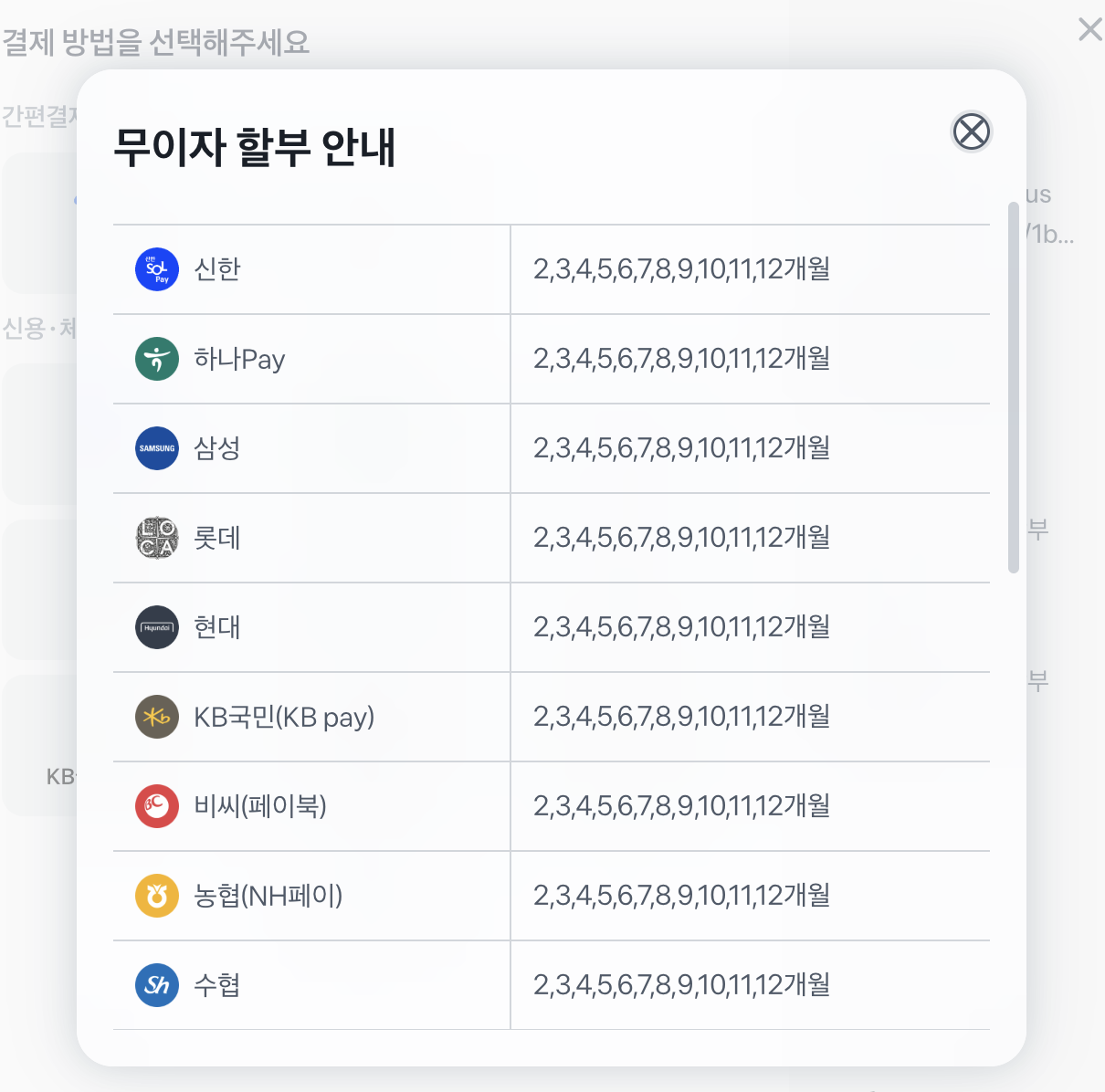Click the Shinhan SOL Pay logo icon
This screenshot has width=1105, height=1092.
pos(157,269)
